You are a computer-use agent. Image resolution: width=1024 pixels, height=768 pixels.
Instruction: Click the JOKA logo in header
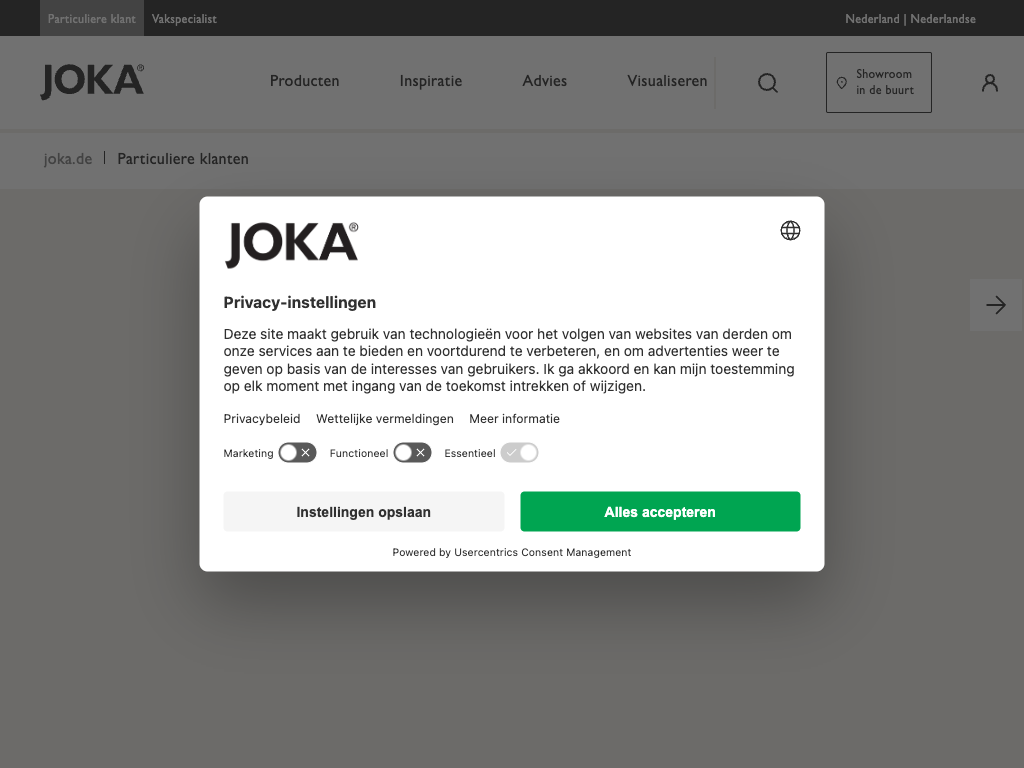coord(92,82)
